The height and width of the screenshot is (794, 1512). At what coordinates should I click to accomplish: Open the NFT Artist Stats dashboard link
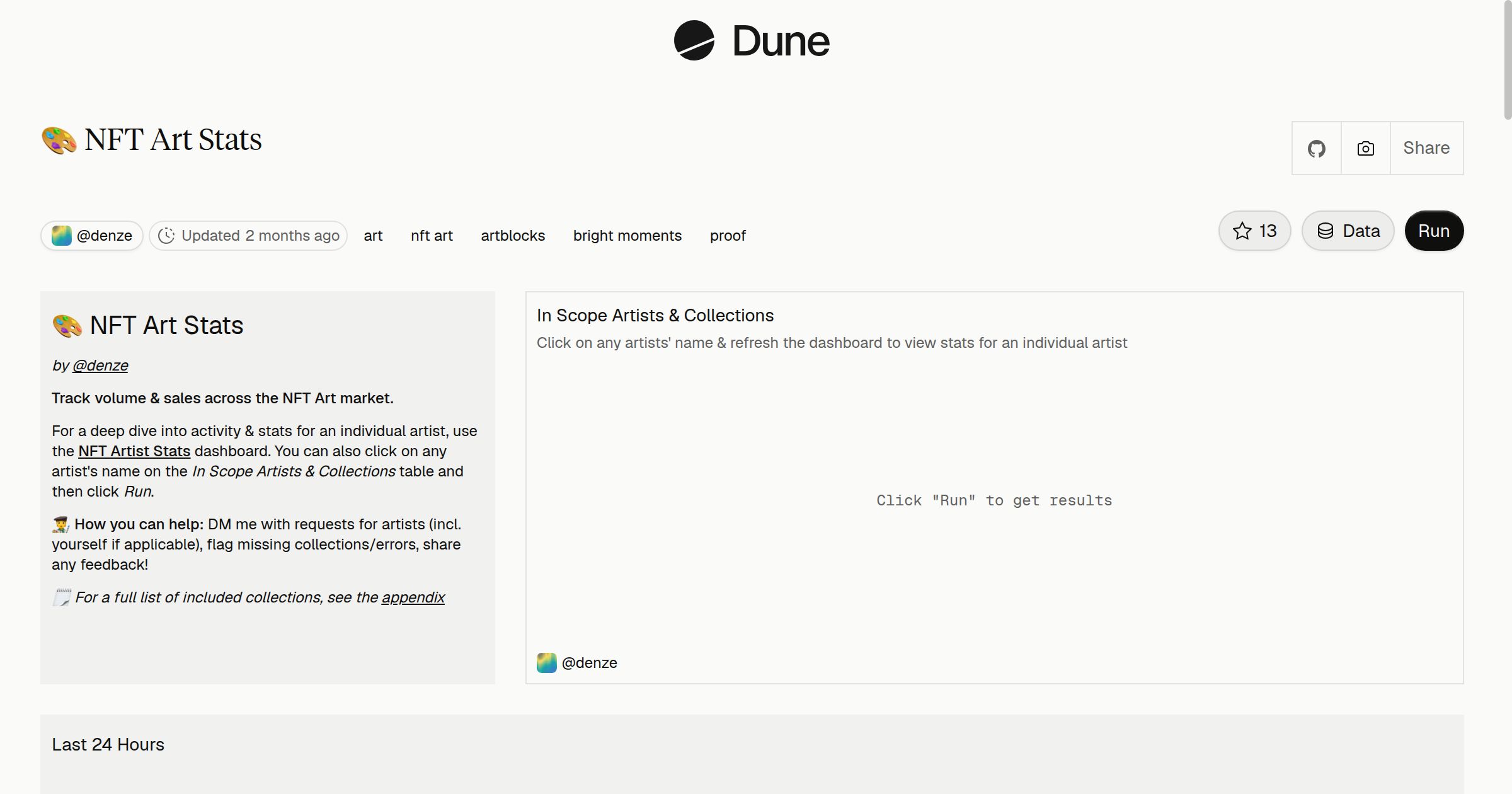pos(134,451)
